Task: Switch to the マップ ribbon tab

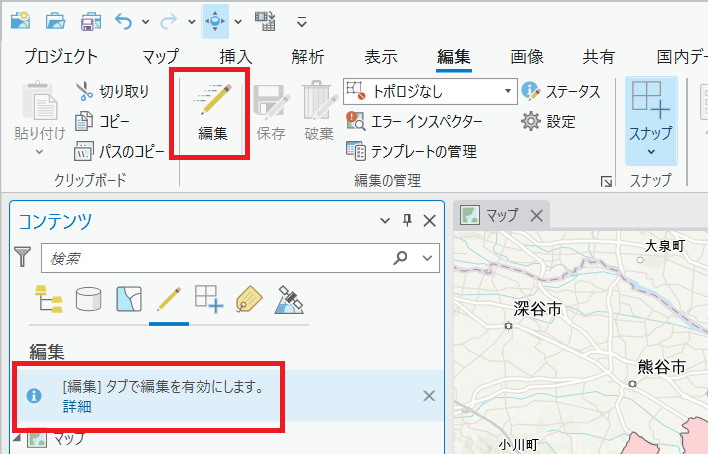Action: click(x=161, y=57)
